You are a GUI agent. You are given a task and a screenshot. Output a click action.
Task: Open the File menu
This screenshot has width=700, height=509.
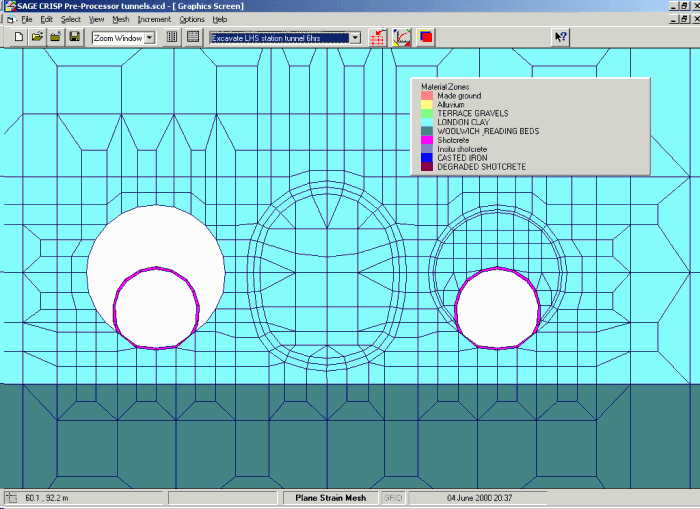27,20
